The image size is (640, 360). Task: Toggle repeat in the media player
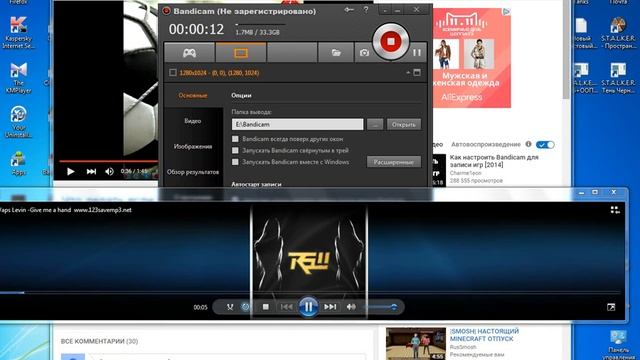245,307
